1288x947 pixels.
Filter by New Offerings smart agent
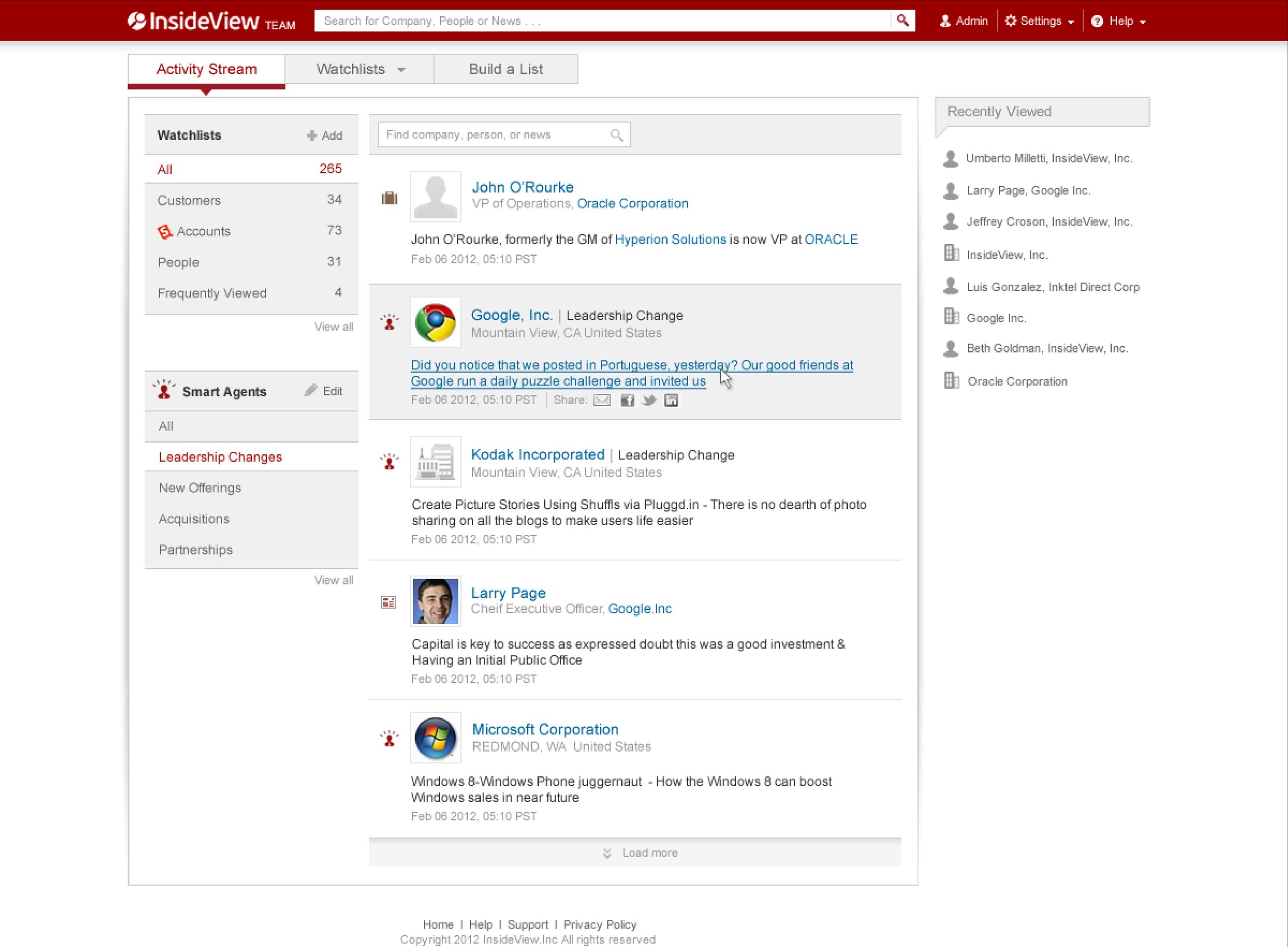pyautogui.click(x=252, y=488)
